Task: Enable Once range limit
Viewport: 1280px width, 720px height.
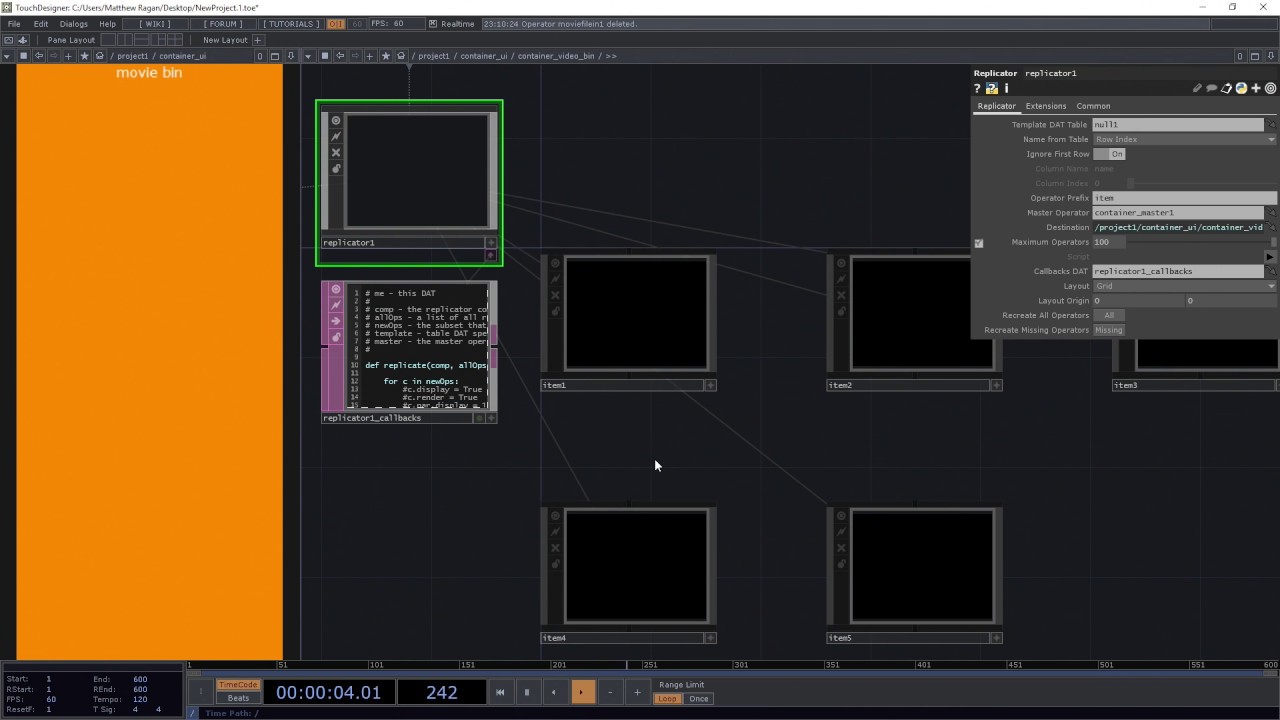Action: (699, 699)
